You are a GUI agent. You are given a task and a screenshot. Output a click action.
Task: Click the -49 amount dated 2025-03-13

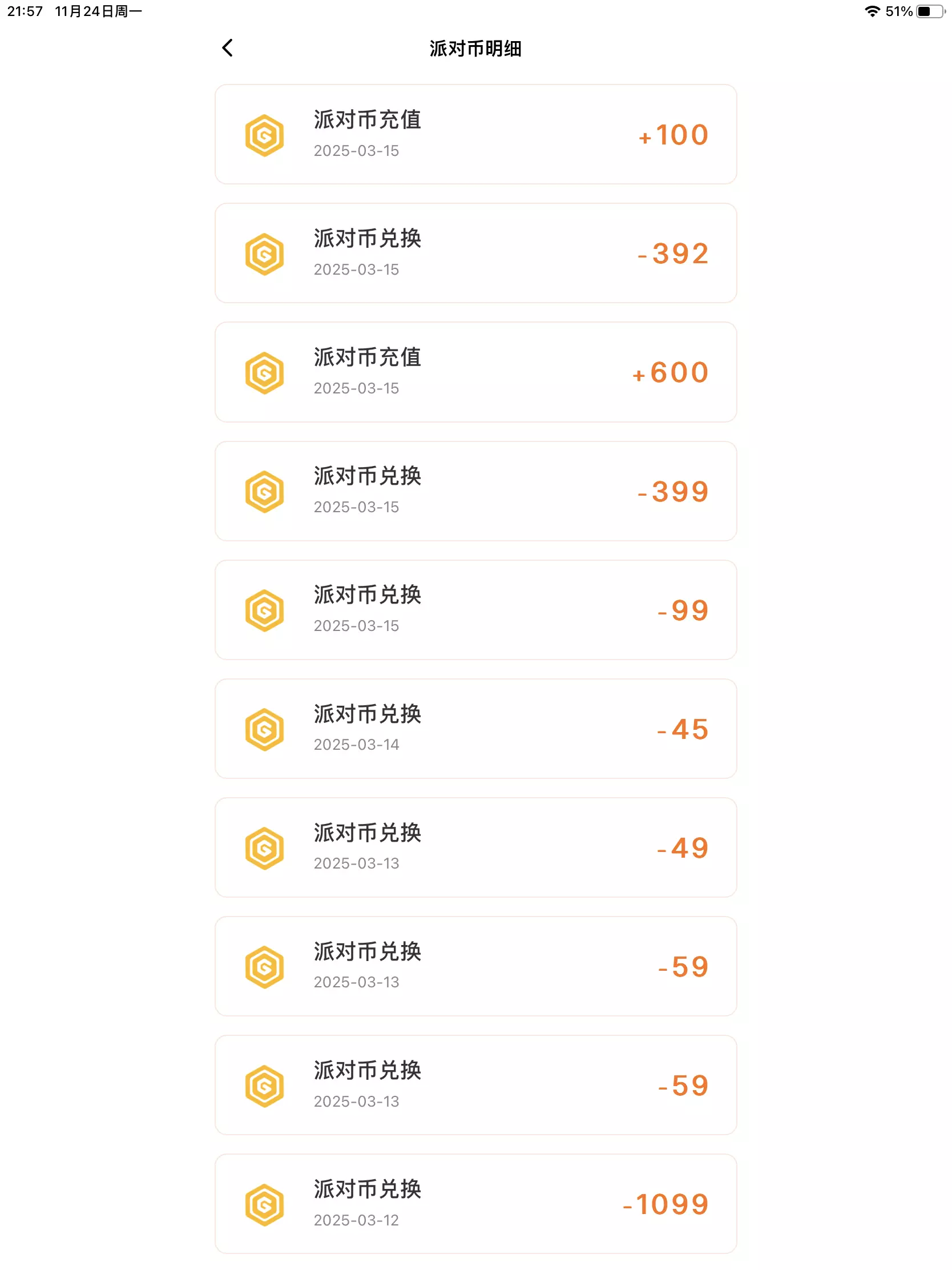683,849
